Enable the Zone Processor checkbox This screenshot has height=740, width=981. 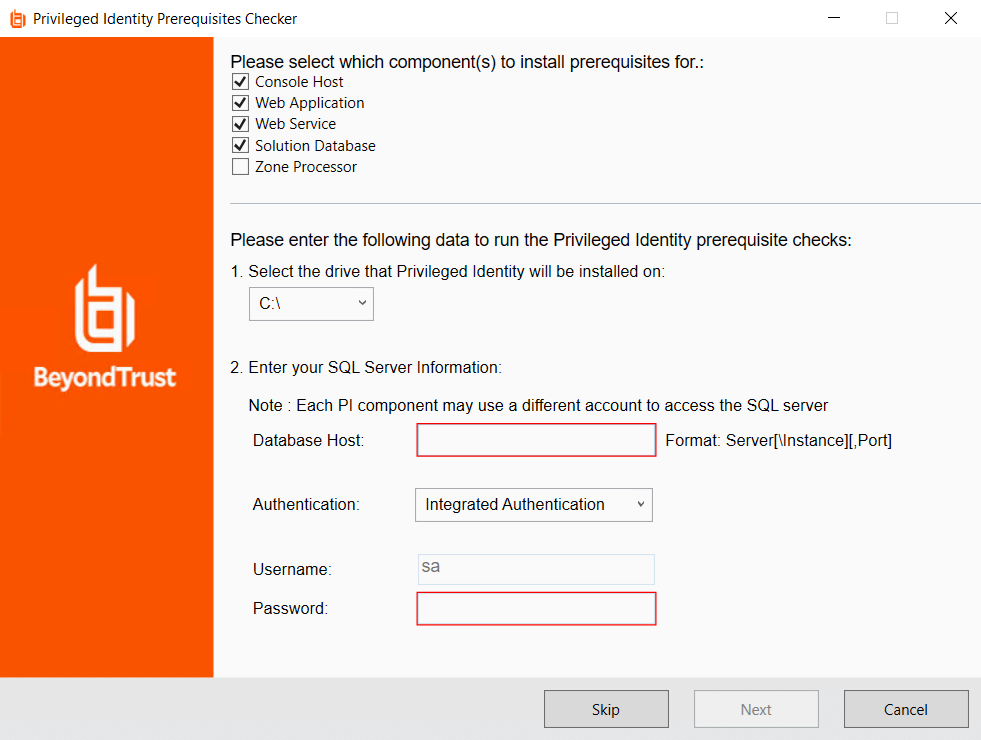point(240,167)
